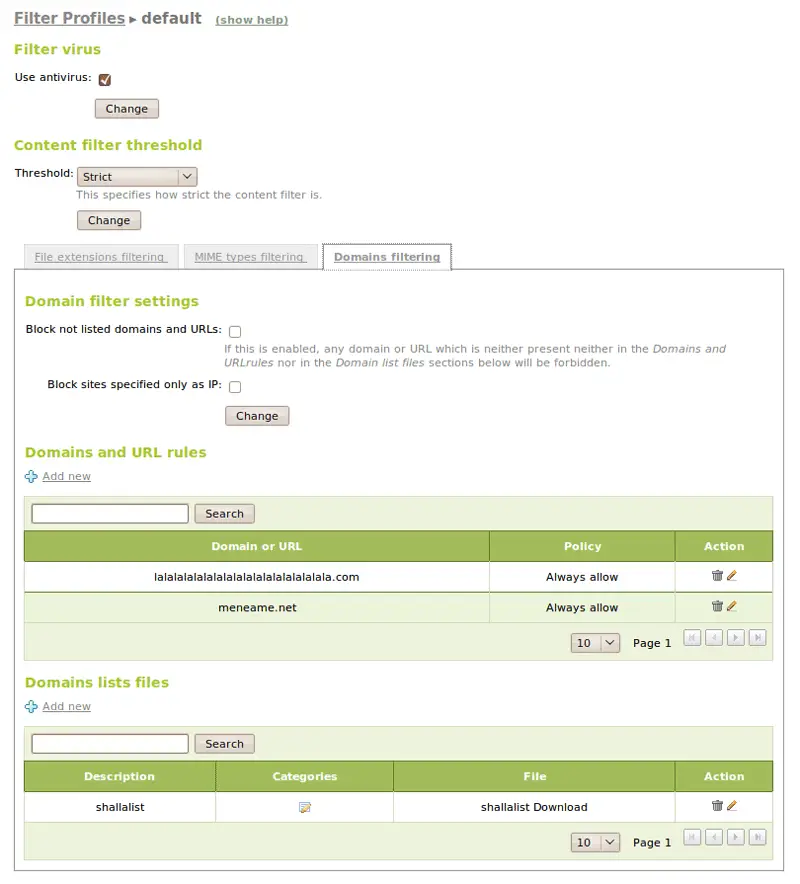Click Change button under Filter virus
800x884 pixels.
pos(127,109)
